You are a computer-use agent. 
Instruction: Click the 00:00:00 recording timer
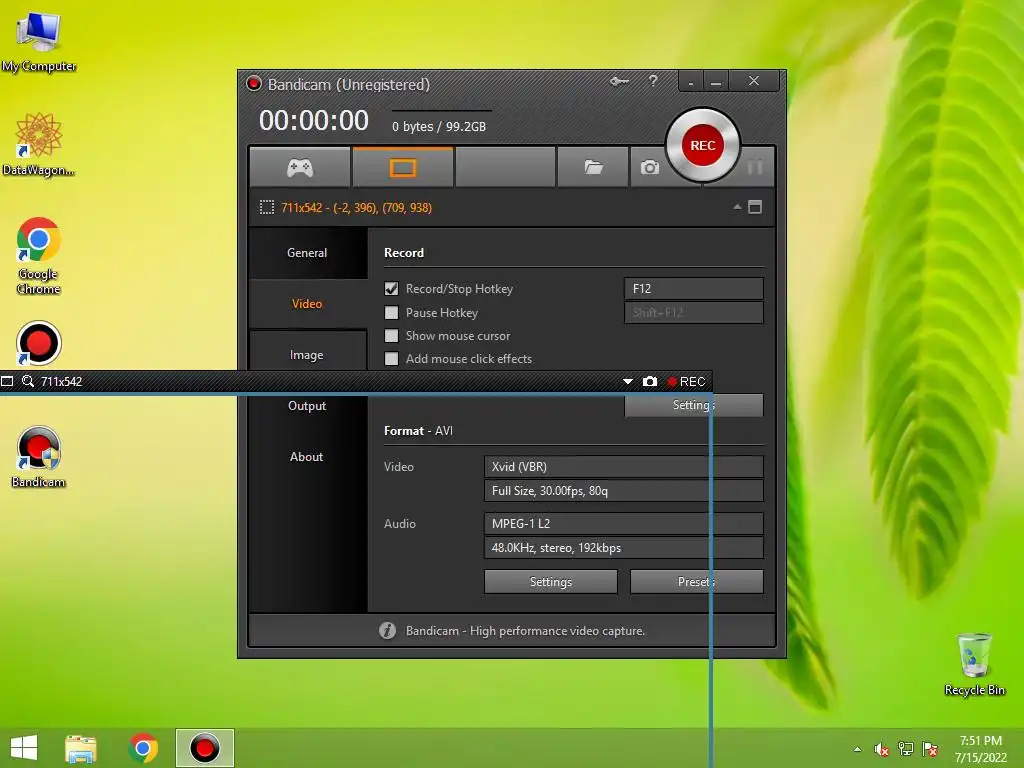click(313, 121)
